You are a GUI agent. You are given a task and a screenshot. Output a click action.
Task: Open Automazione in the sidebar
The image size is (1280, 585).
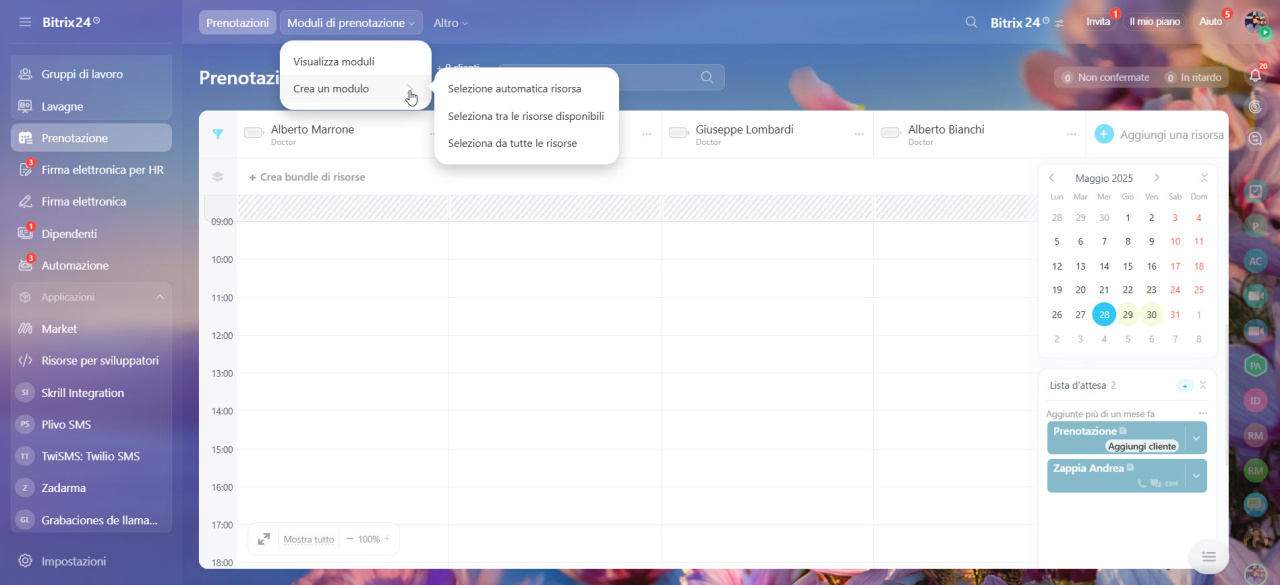(91, 265)
